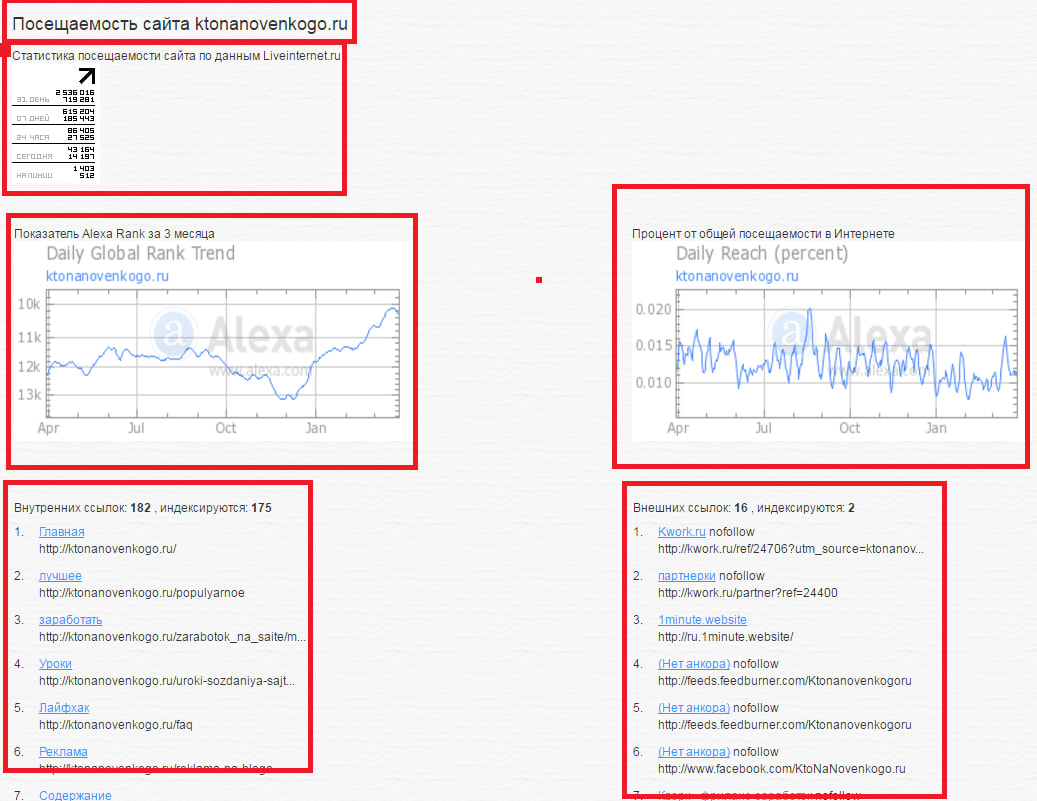Click URL http://ktonanovenkogo.ru/faq
Viewport: 1037px width, 801px height.
point(116,725)
